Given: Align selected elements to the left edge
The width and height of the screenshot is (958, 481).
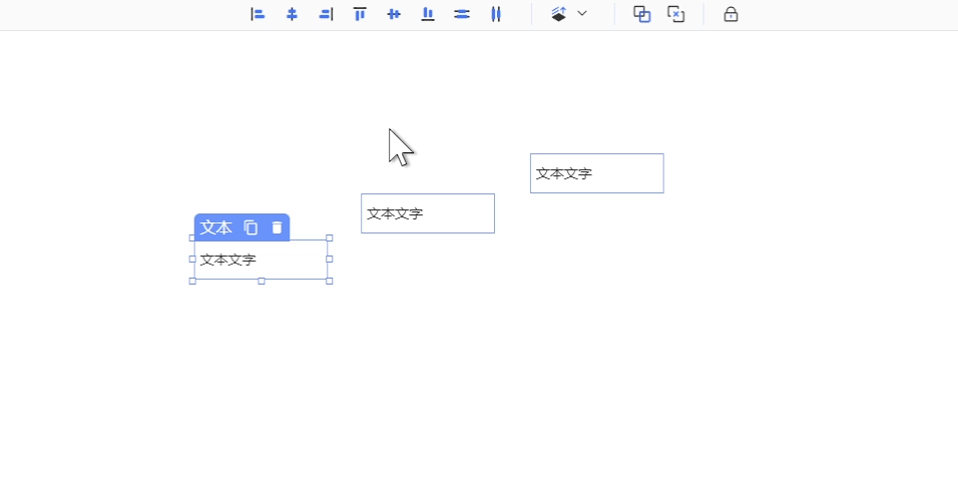Looking at the screenshot, I should click(x=258, y=14).
